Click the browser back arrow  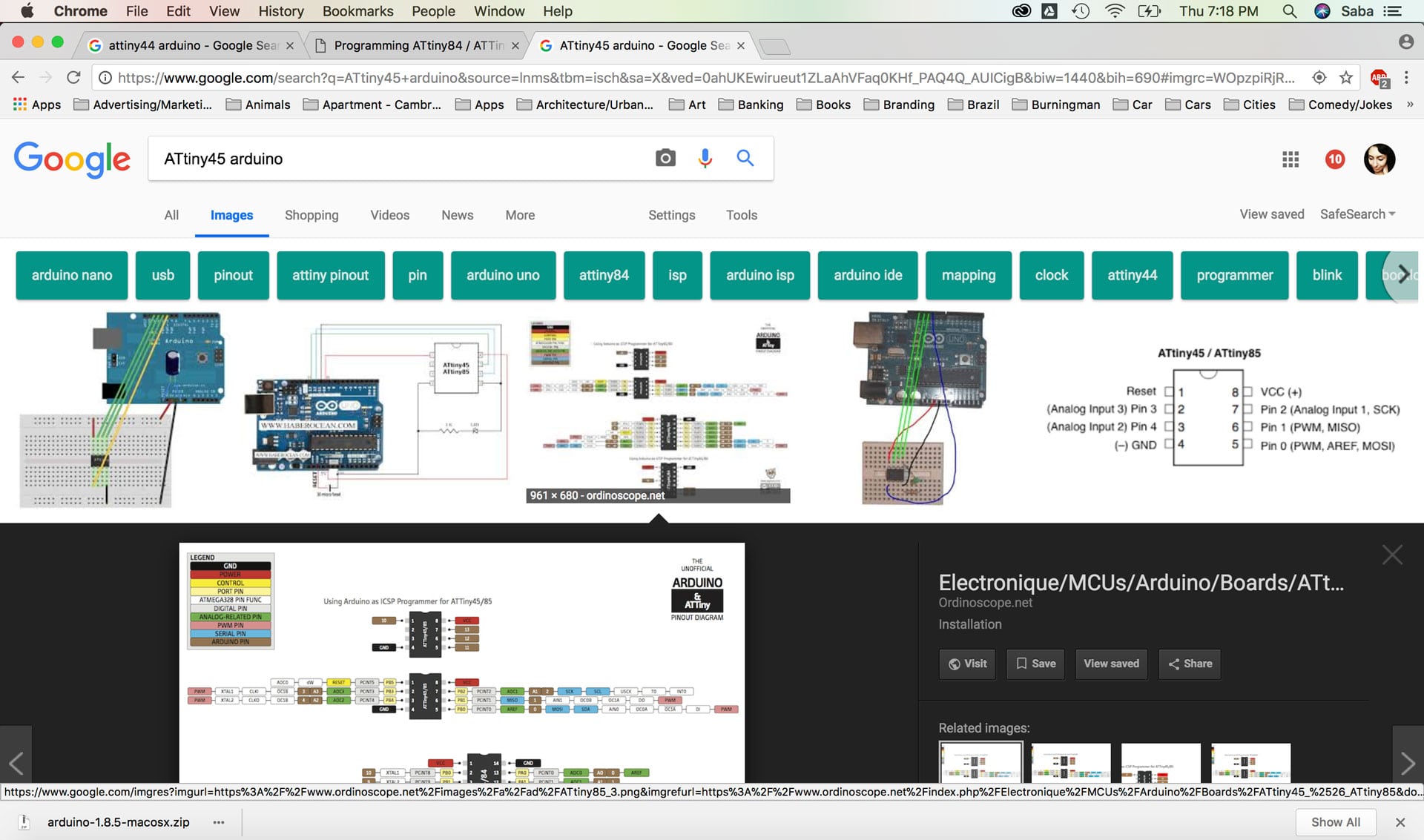19,77
